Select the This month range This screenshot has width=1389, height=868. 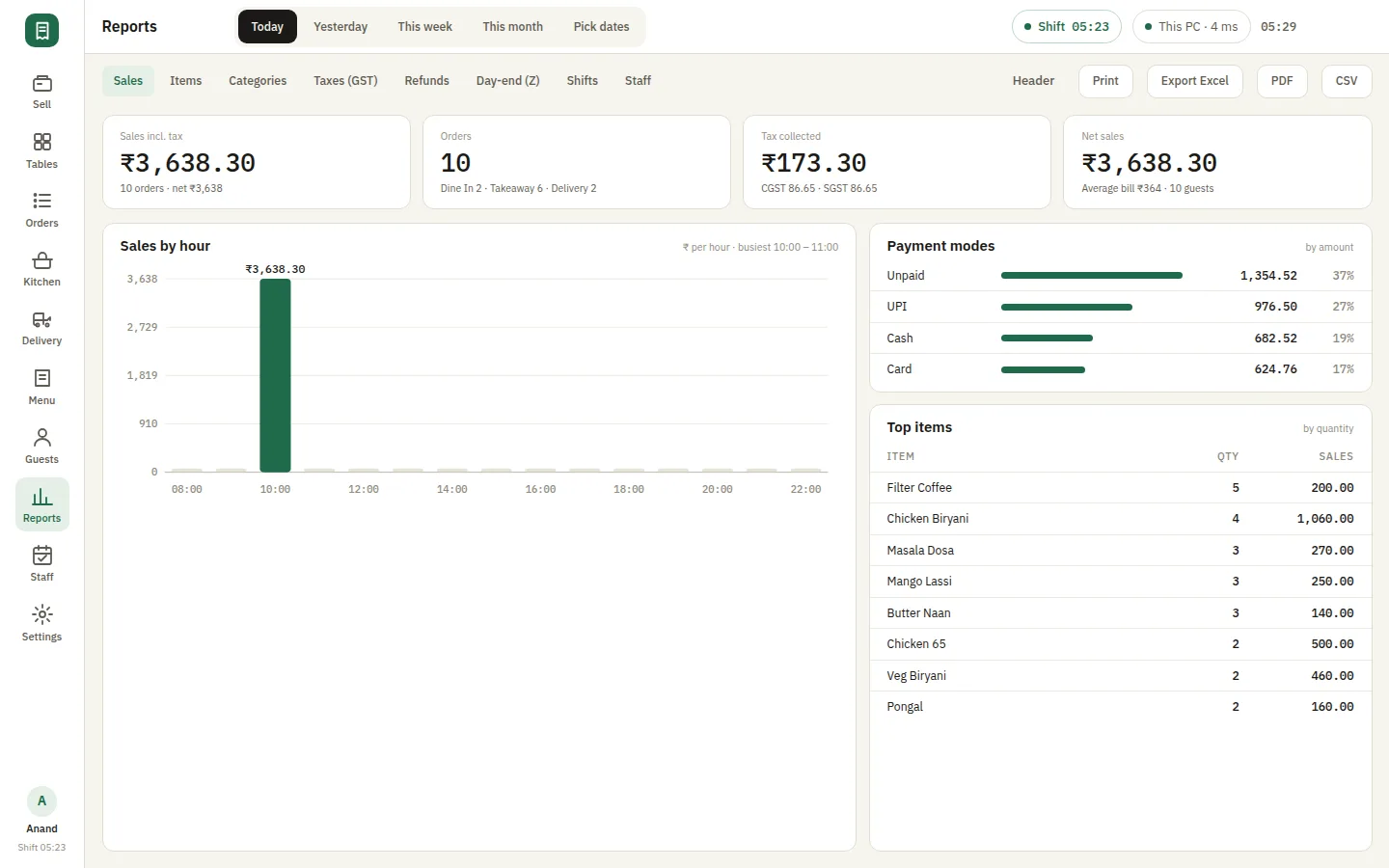(512, 27)
